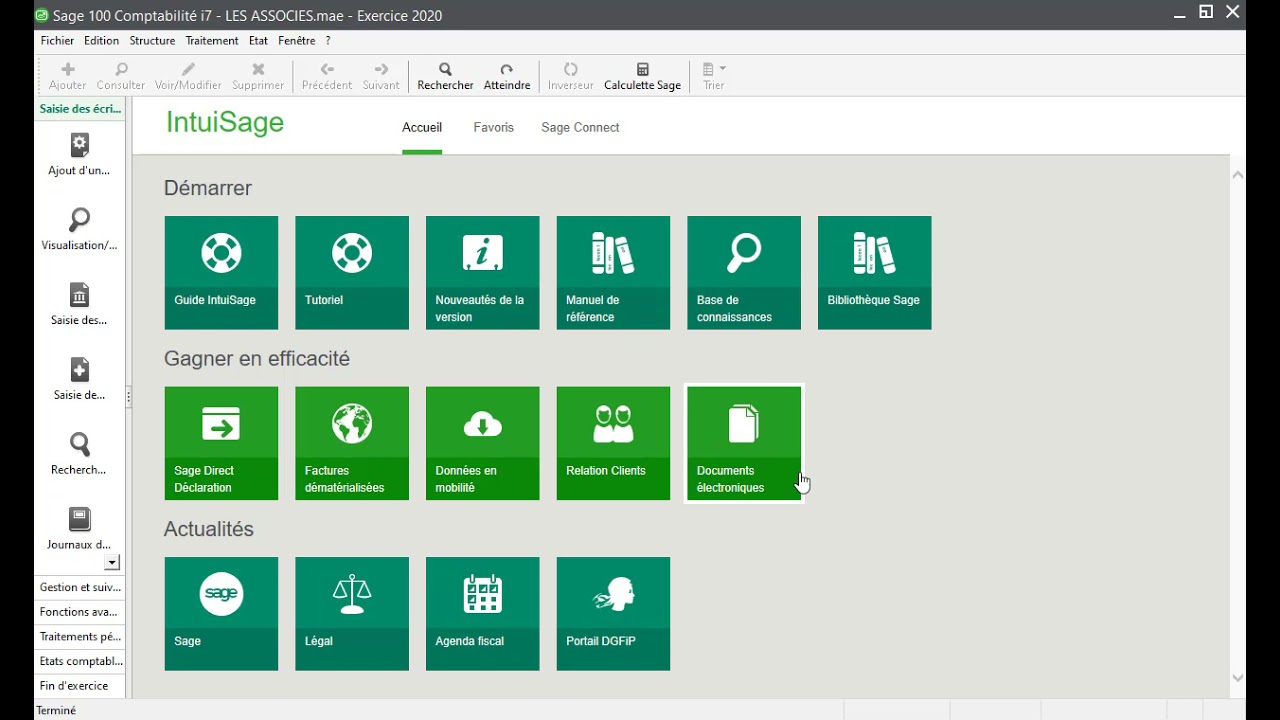Switch to the Favoris tab

493,128
